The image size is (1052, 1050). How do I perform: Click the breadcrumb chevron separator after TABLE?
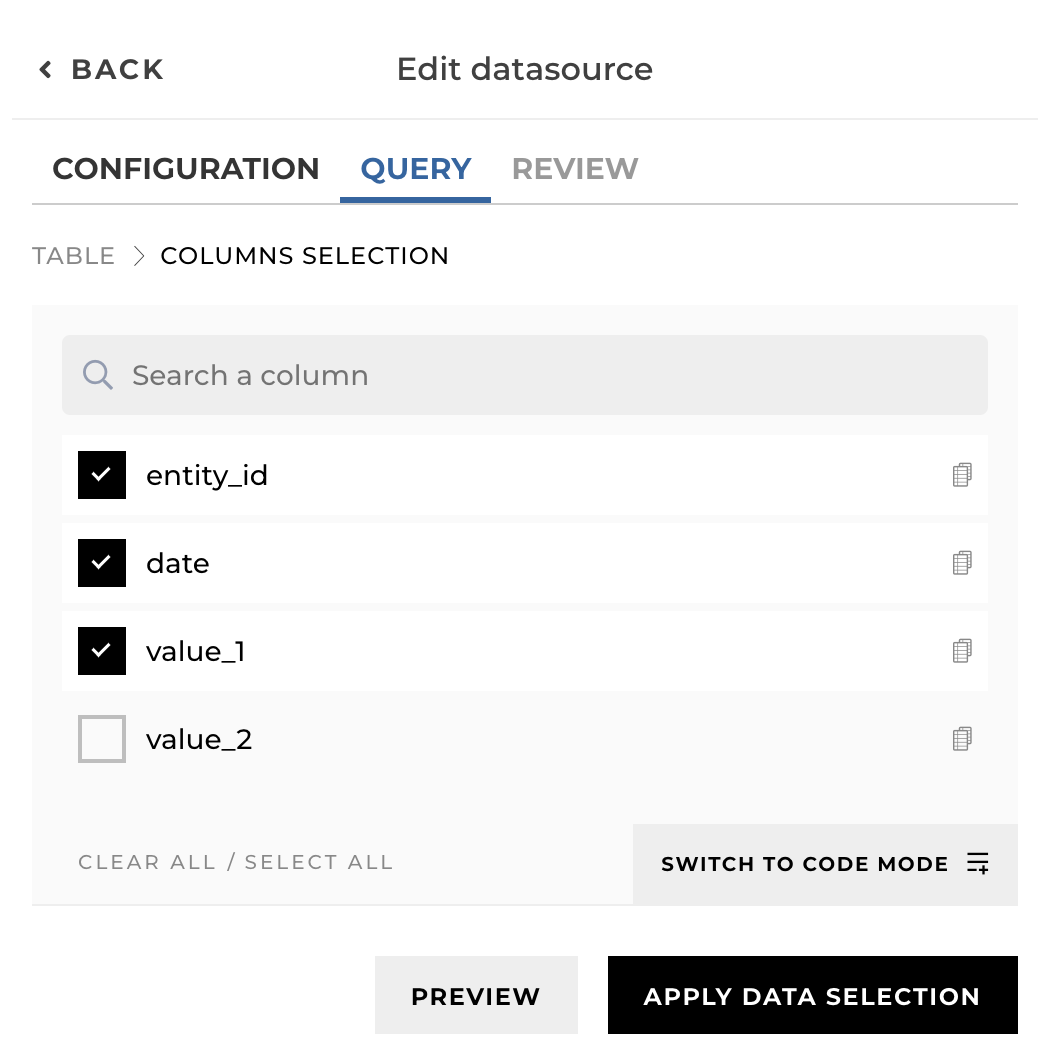point(138,256)
